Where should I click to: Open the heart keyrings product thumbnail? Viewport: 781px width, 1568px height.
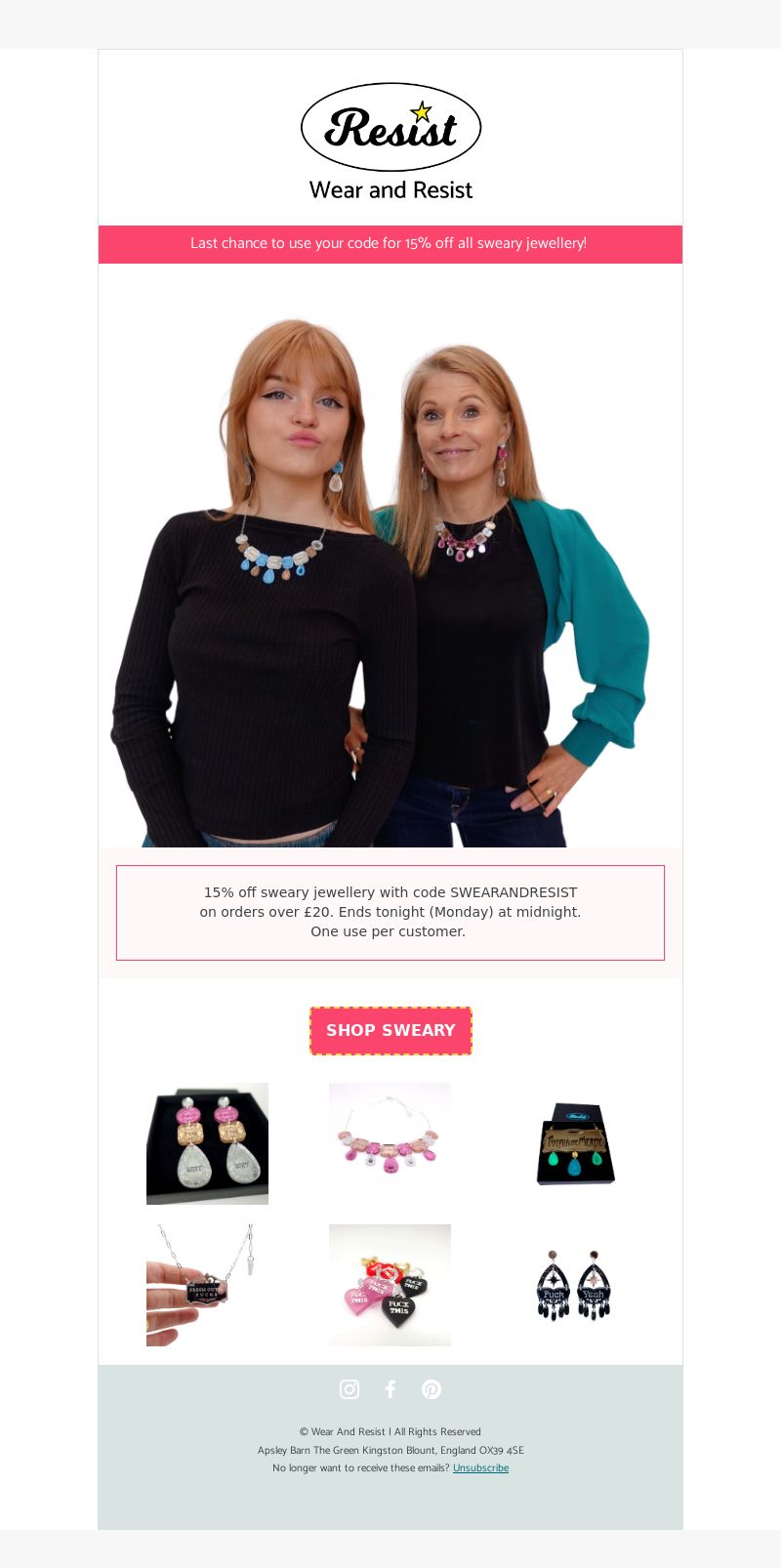pos(390,1285)
